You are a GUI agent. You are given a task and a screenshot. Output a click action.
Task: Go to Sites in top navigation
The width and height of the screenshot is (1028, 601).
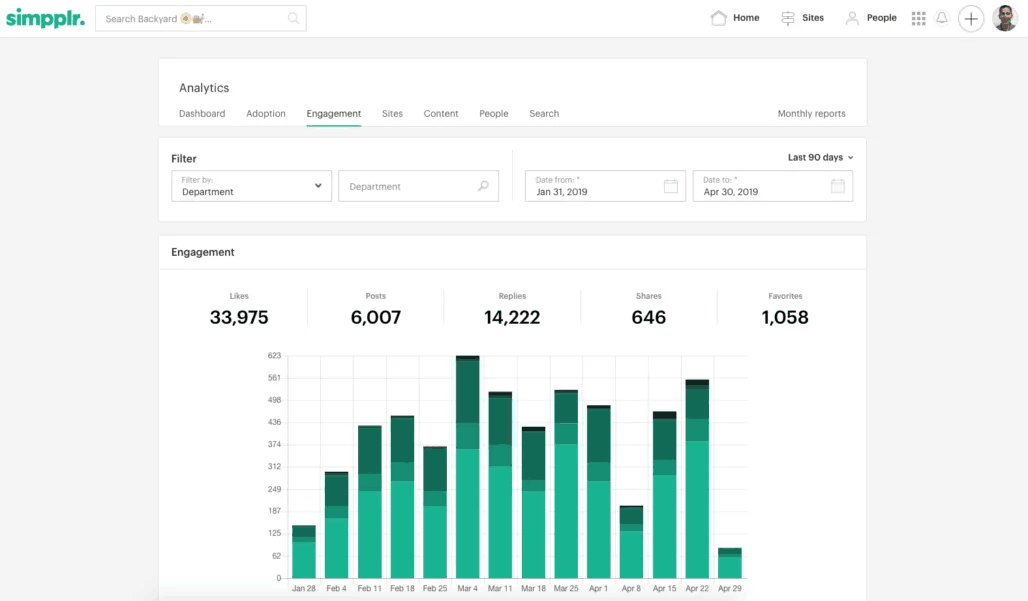[x=813, y=18]
